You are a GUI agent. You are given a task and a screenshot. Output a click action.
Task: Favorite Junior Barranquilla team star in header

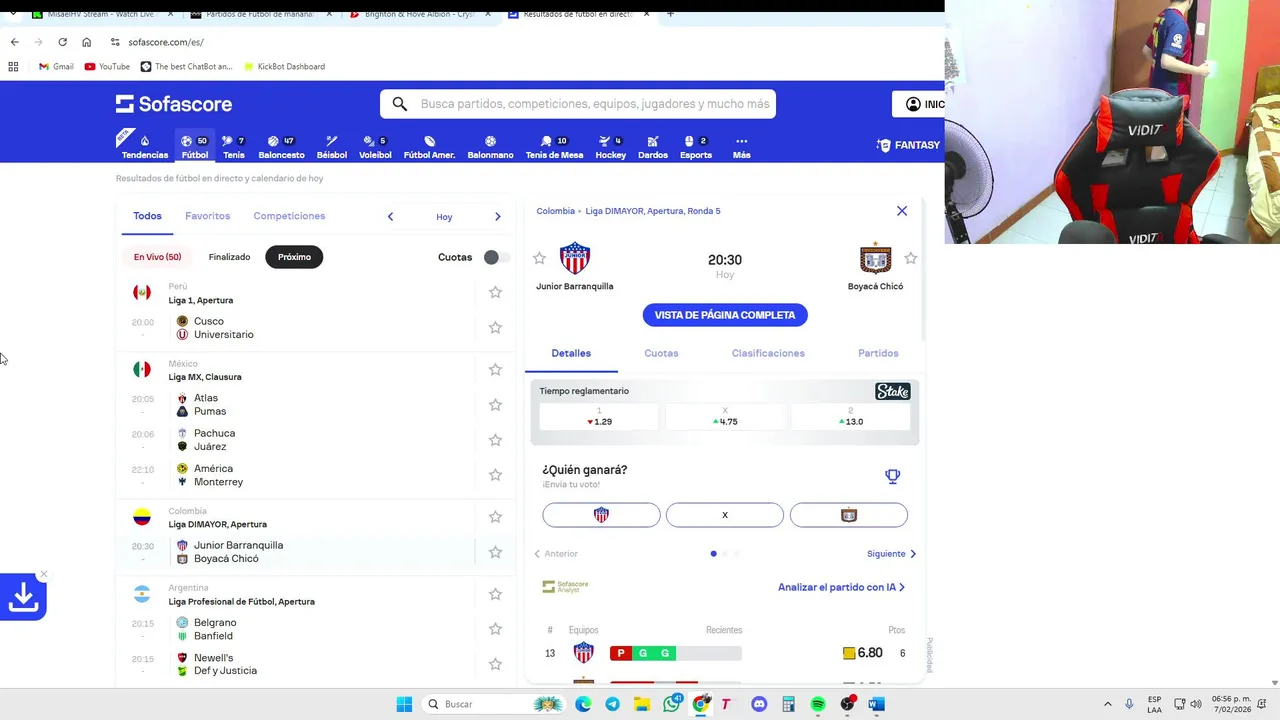click(x=540, y=258)
